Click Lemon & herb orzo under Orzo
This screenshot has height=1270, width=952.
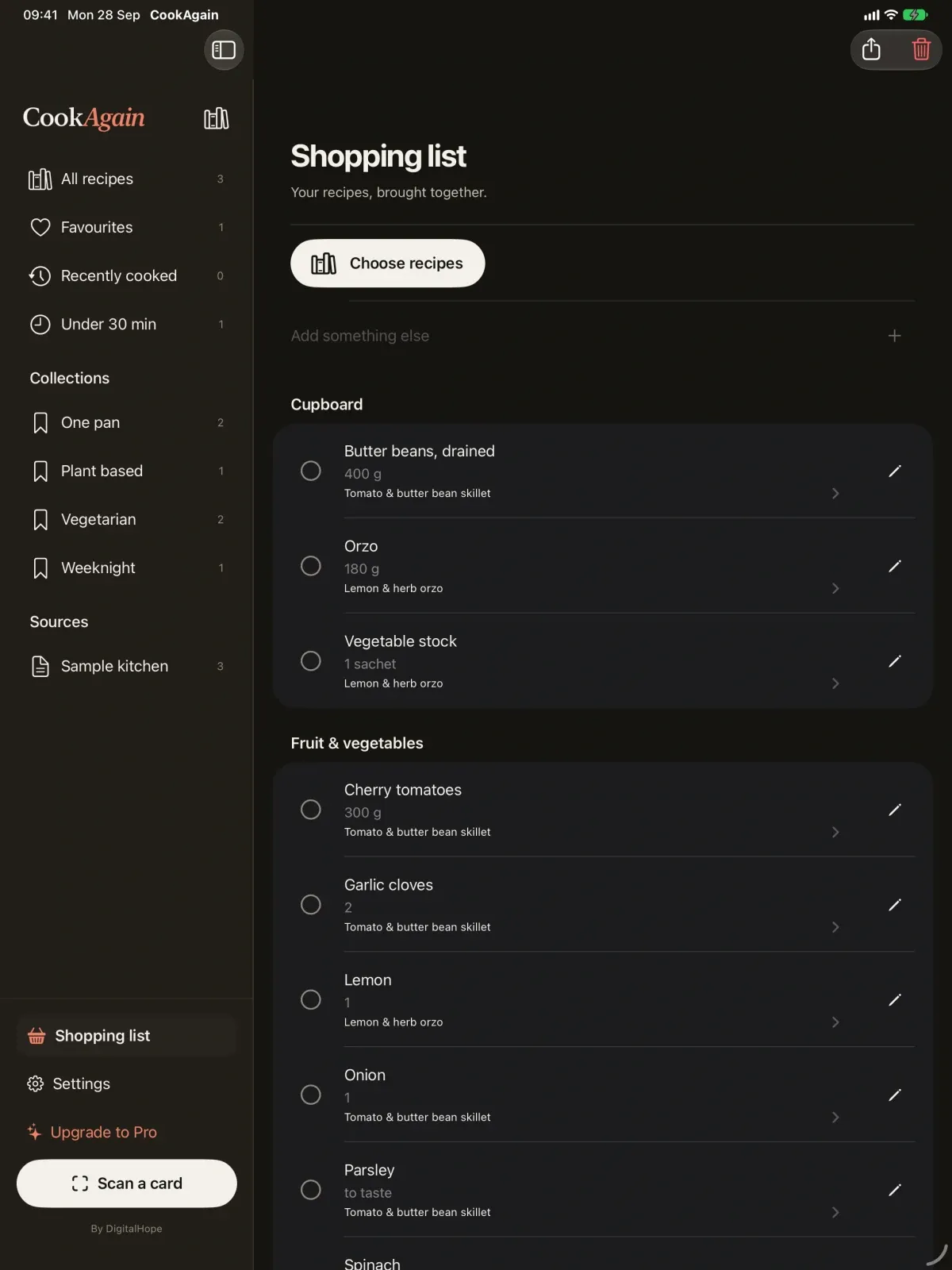coord(393,588)
